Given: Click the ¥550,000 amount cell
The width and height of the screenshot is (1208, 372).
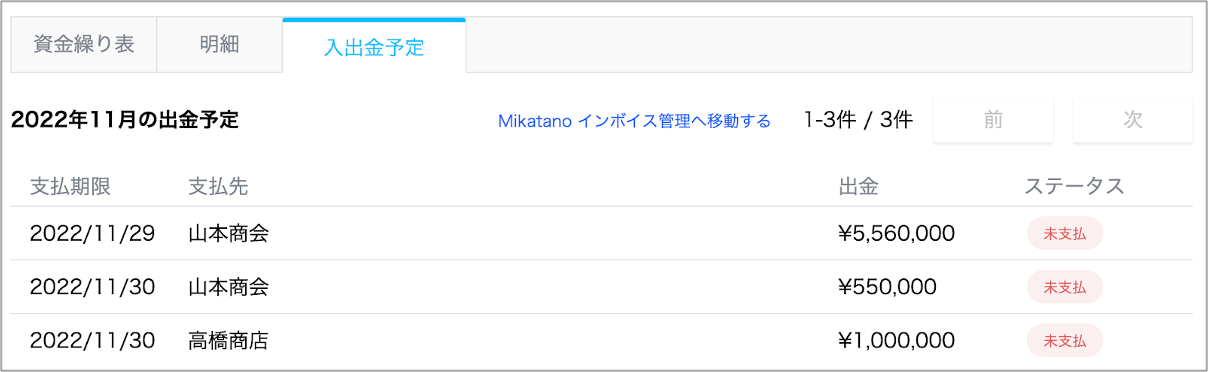Looking at the screenshot, I should pyautogui.click(x=887, y=287).
